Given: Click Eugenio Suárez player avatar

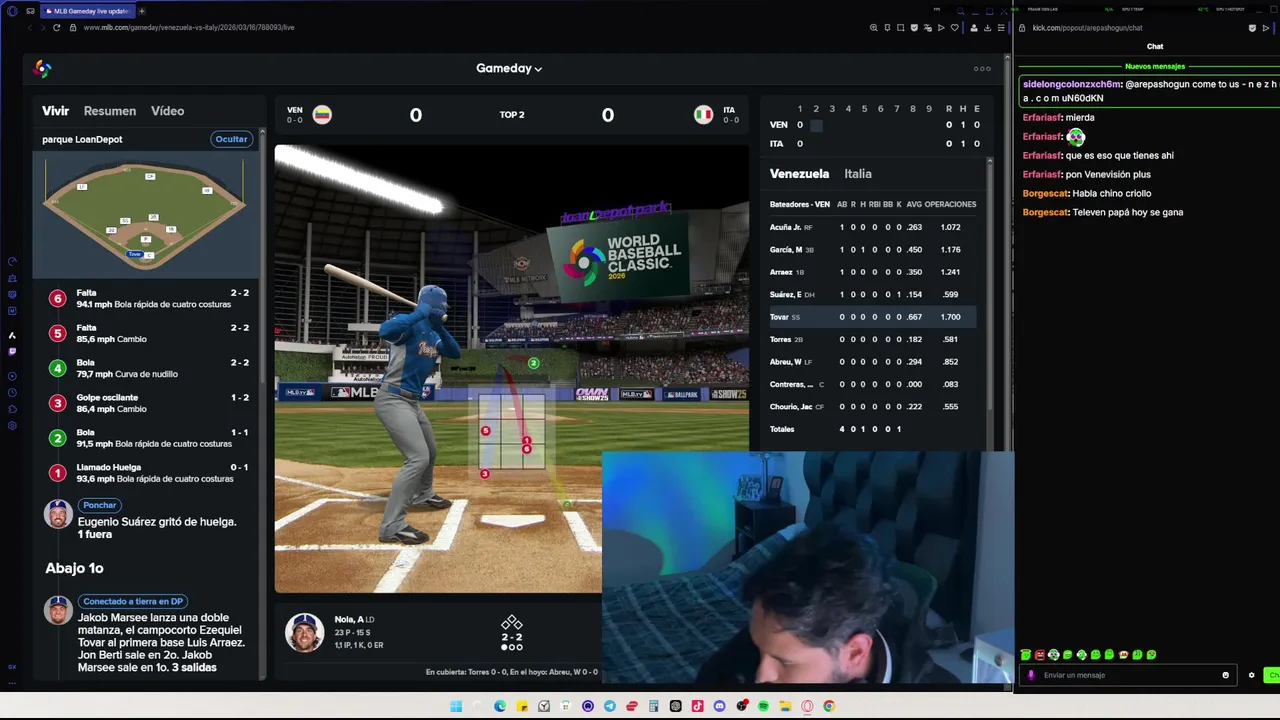Looking at the screenshot, I should coord(58,514).
